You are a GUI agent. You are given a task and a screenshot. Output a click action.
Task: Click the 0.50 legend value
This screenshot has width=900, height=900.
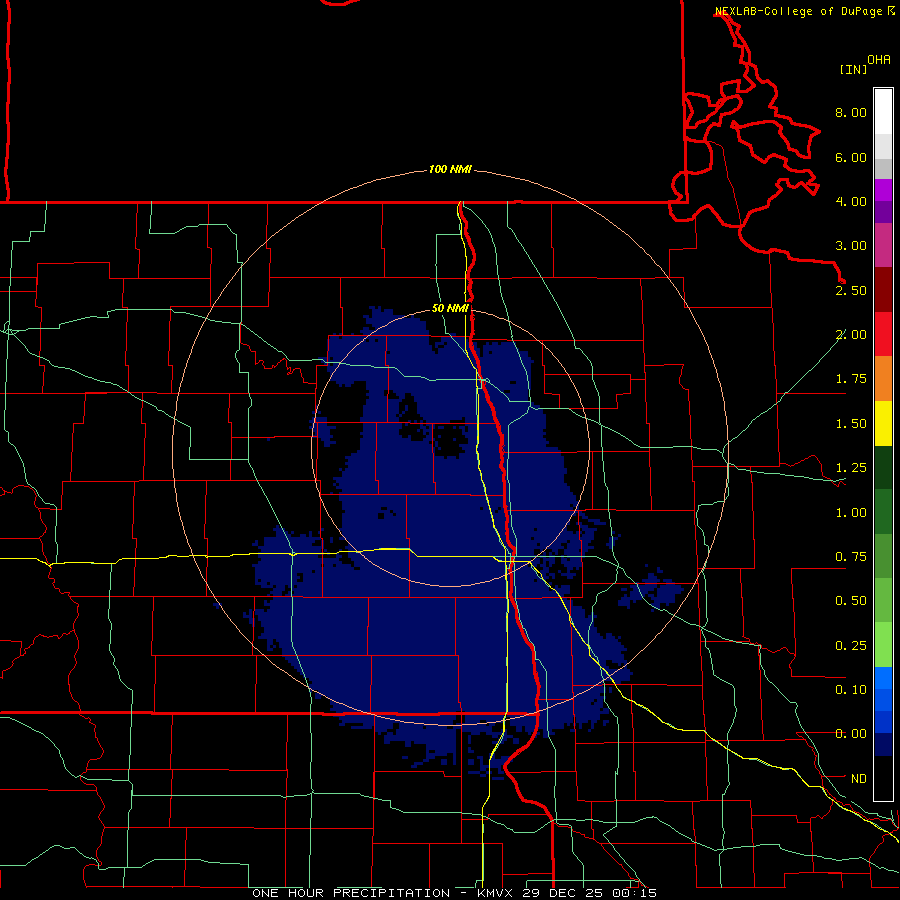click(851, 601)
